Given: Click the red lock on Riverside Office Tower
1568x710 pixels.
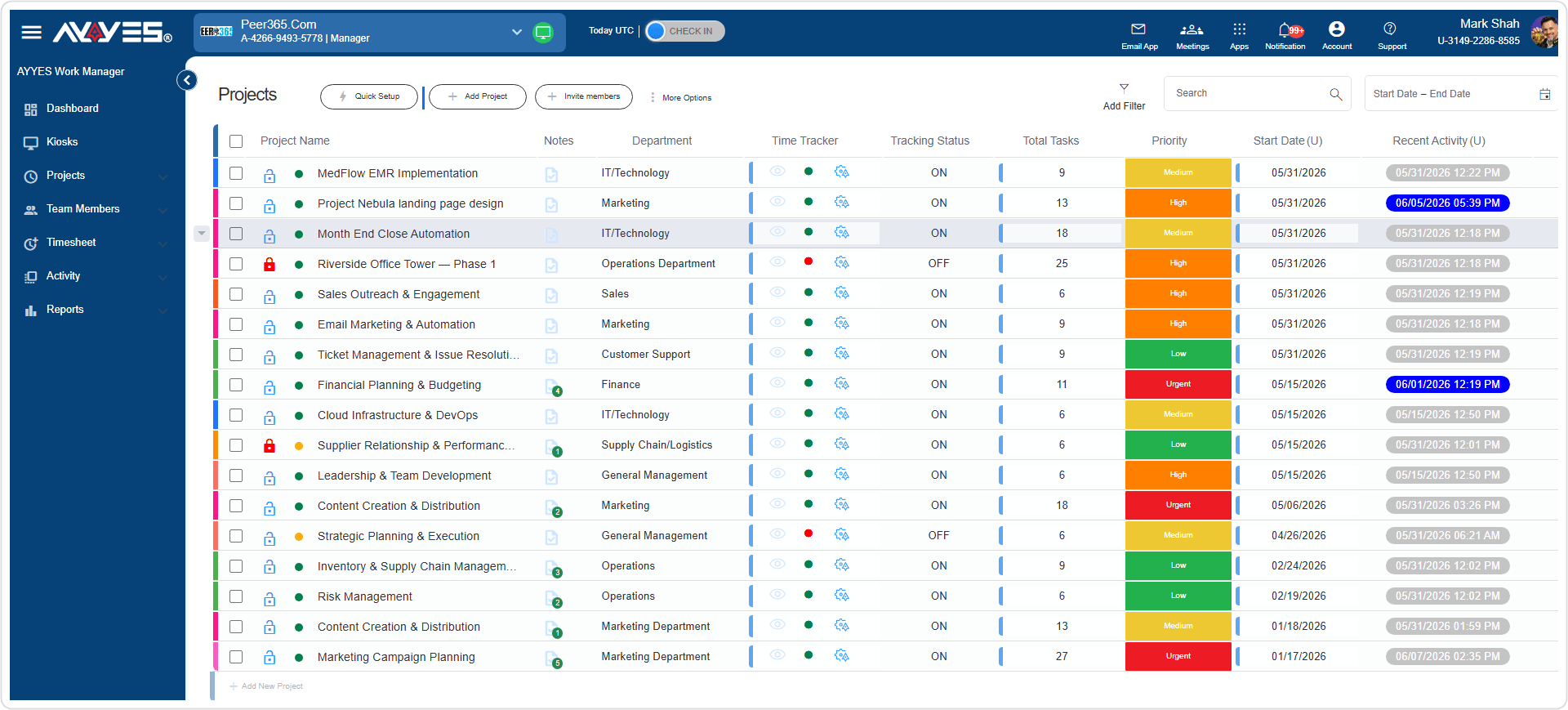Looking at the screenshot, I should [x=269, y=264].
